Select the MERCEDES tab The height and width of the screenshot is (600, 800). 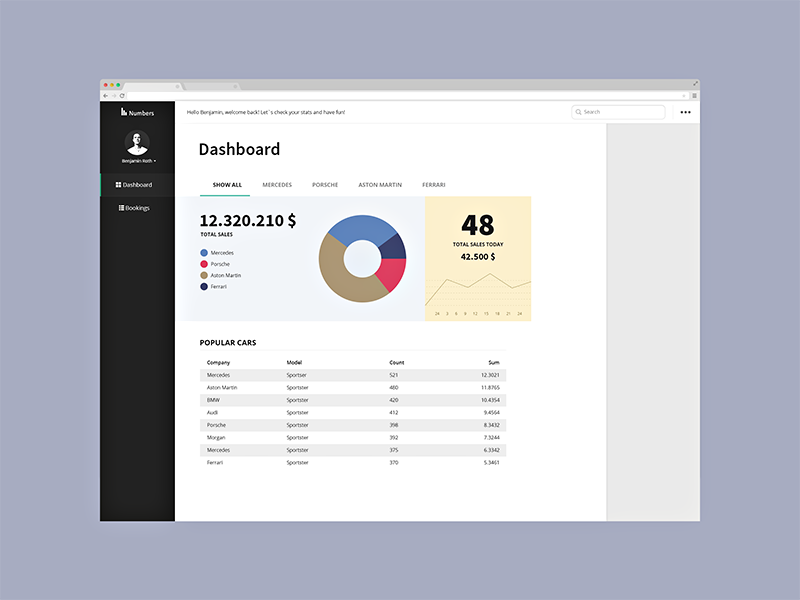click(277, 185)
